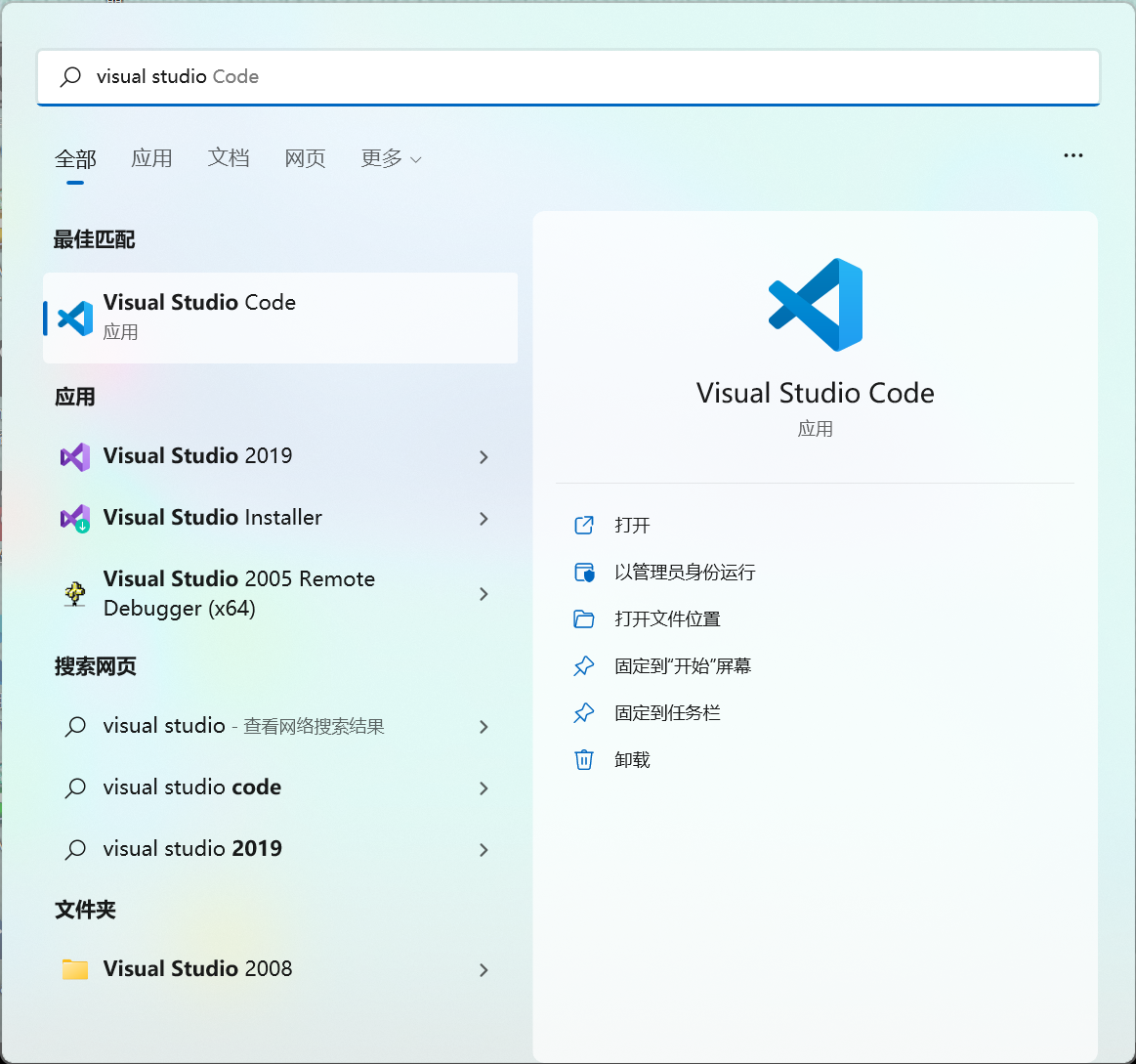The image size is (1136, 1064).
Task: Switch to the 应用 tab
Action: tap(151, 158)
